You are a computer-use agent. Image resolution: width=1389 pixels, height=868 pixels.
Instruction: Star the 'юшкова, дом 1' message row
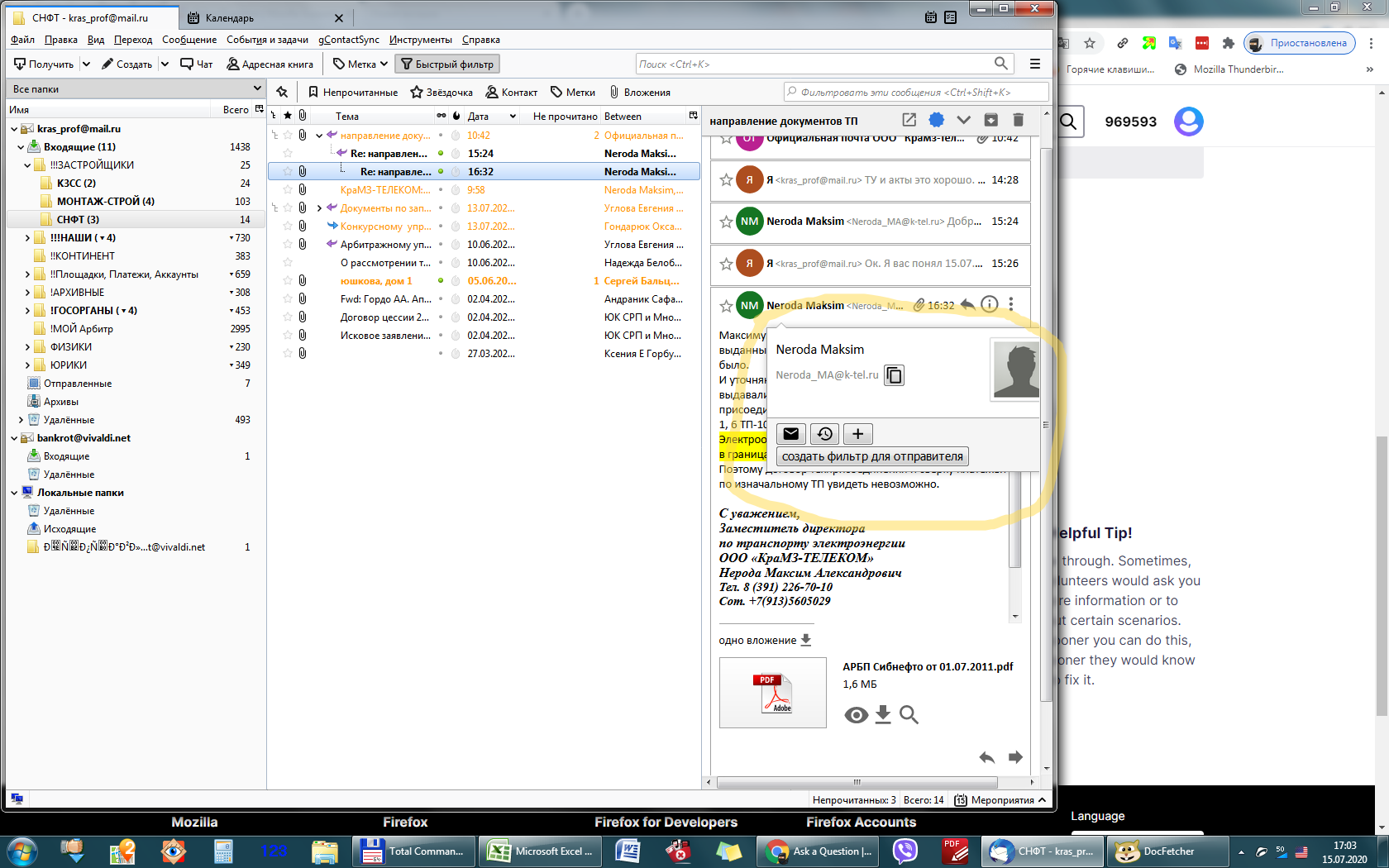tap(288, 281)
